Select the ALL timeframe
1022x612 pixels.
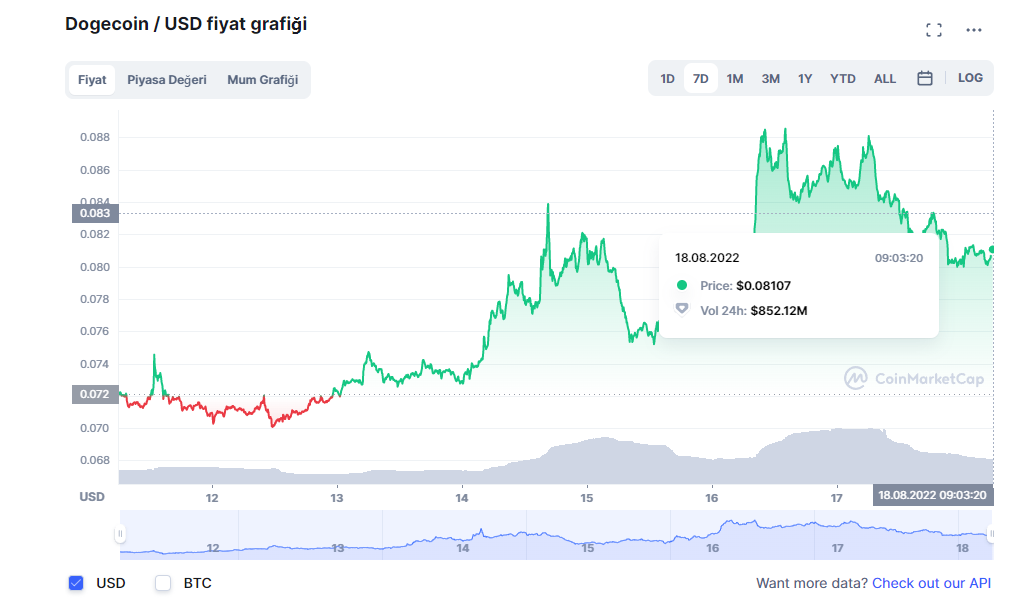[x=884, y=77]
